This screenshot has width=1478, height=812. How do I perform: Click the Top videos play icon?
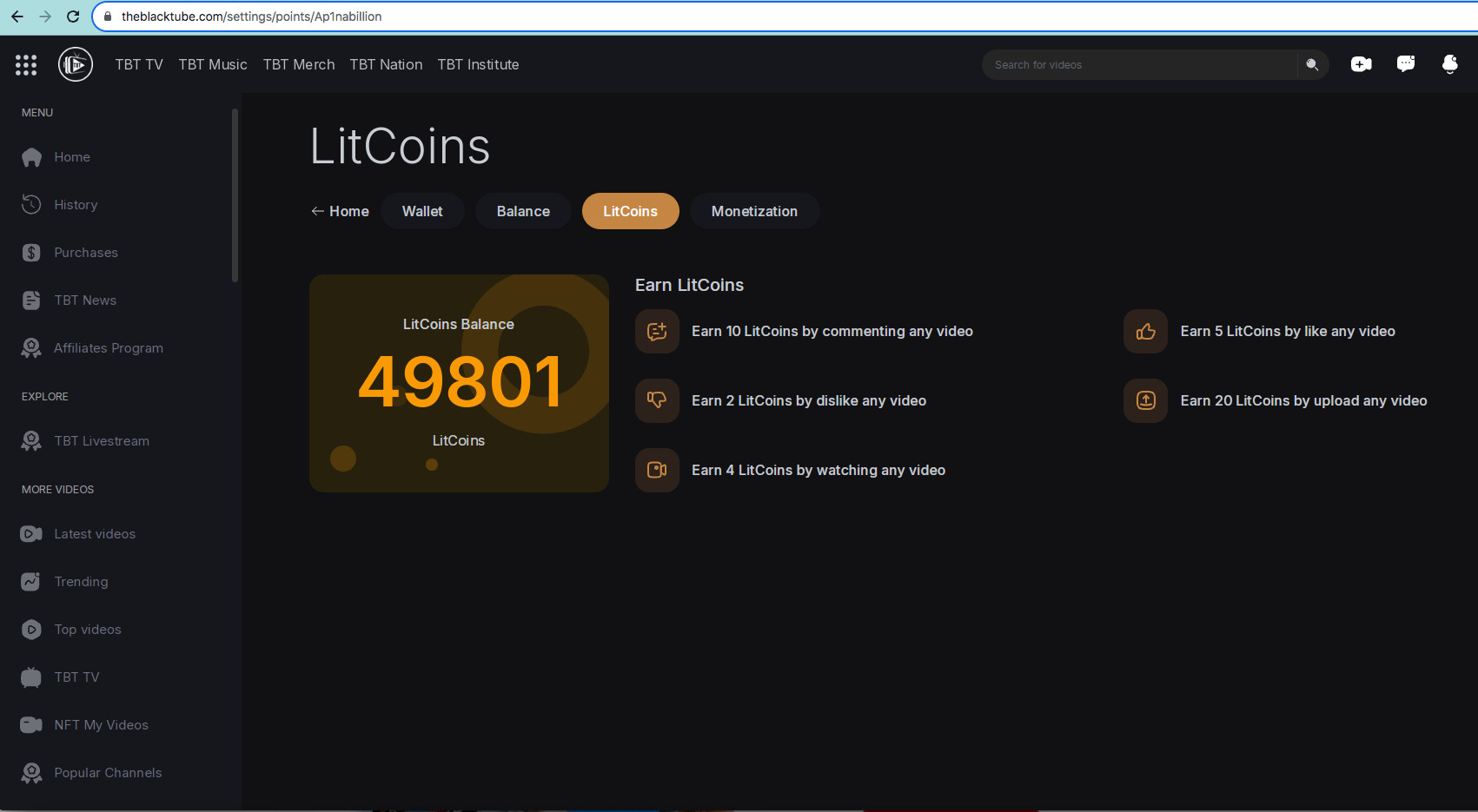(31, 630)
